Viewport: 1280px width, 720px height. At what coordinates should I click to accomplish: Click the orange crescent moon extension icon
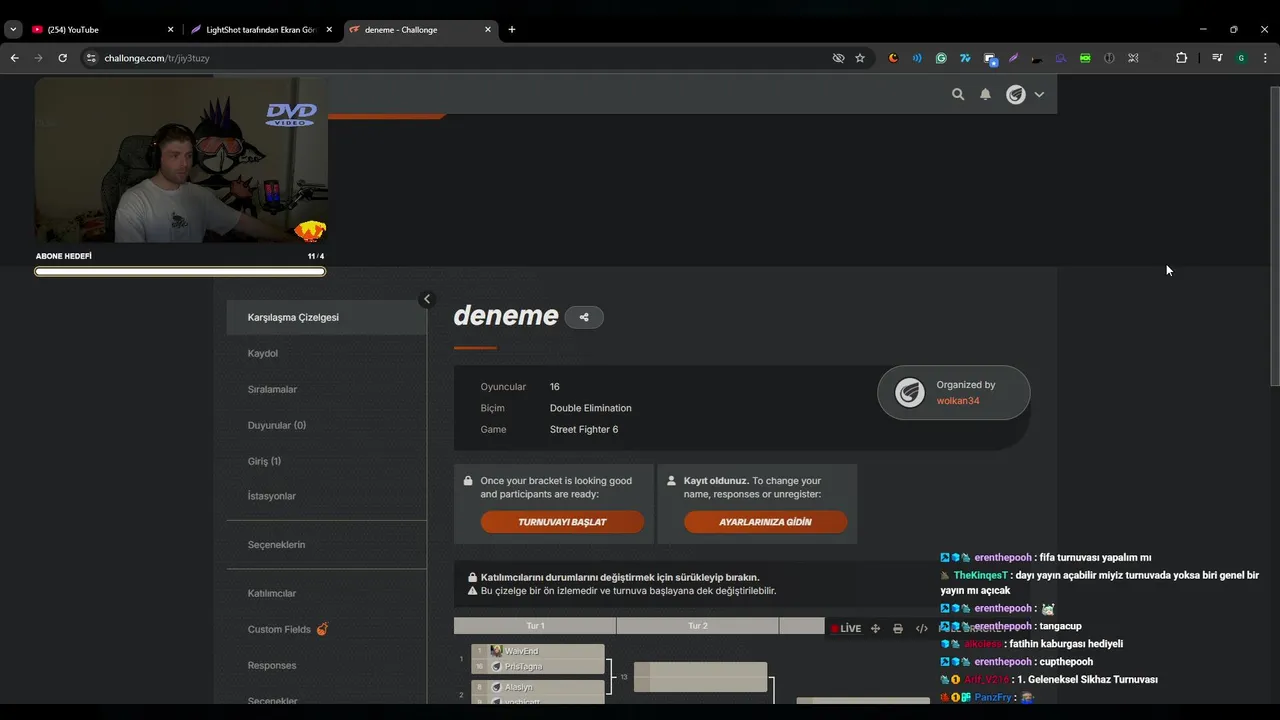tap(893, 58)
